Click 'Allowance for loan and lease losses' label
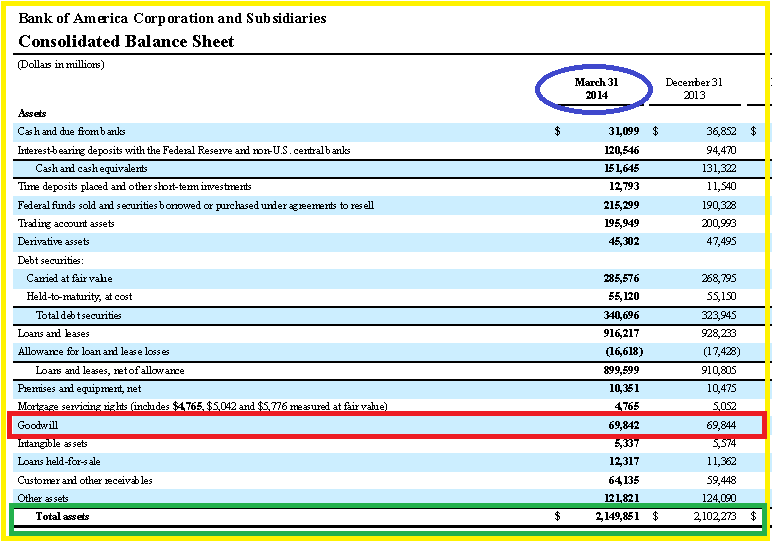Viewport: 772px width, 544px height. tap(94, 352)
